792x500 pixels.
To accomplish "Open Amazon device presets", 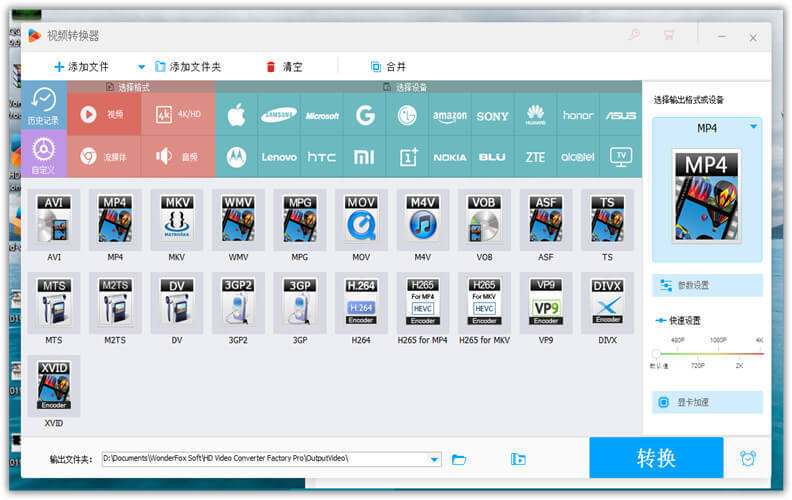I will pos(450,115).
